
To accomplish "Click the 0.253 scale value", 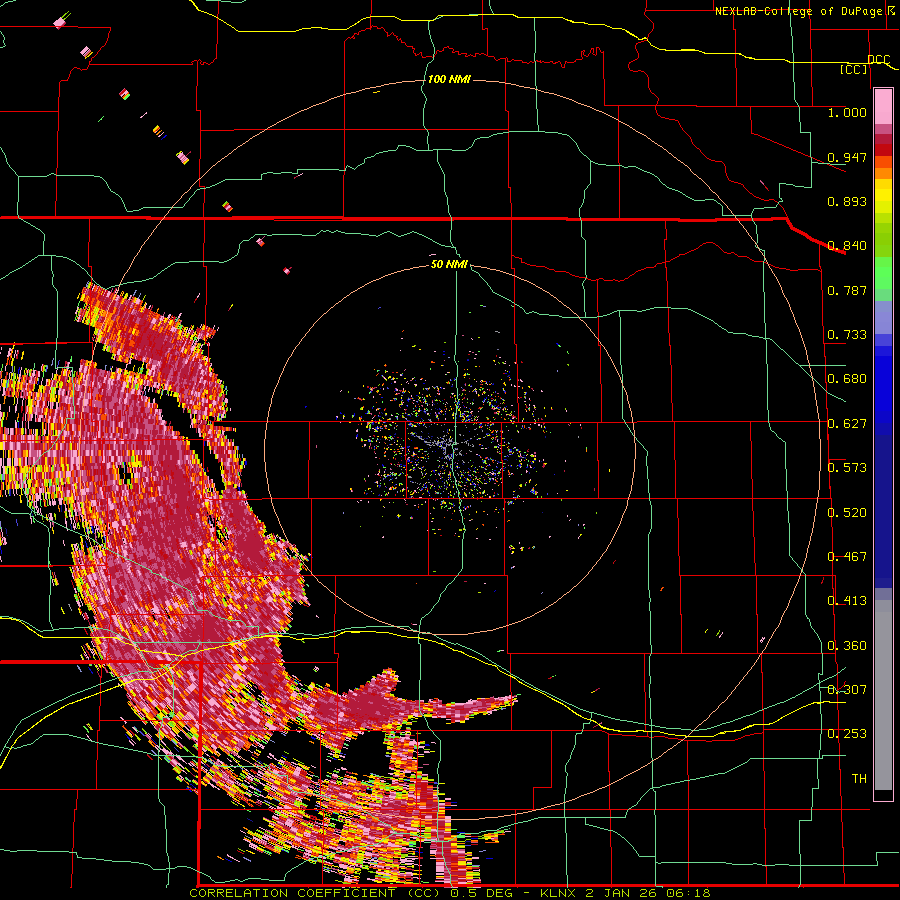I will click(x=847, y=734).
